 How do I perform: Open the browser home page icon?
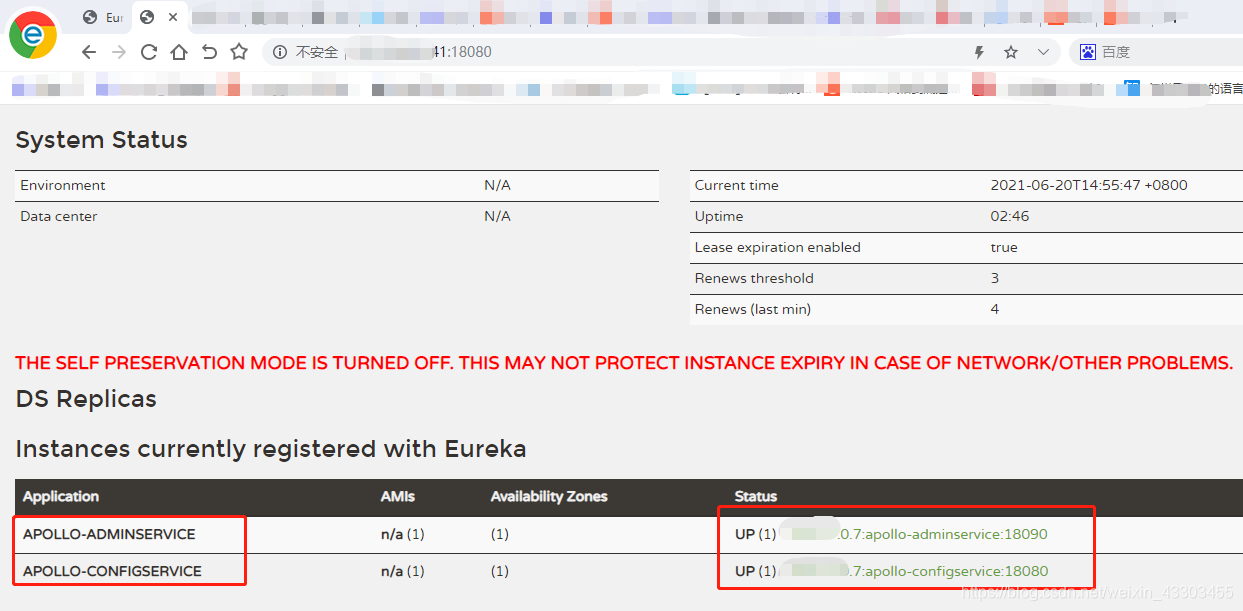[x=179, y=52]
